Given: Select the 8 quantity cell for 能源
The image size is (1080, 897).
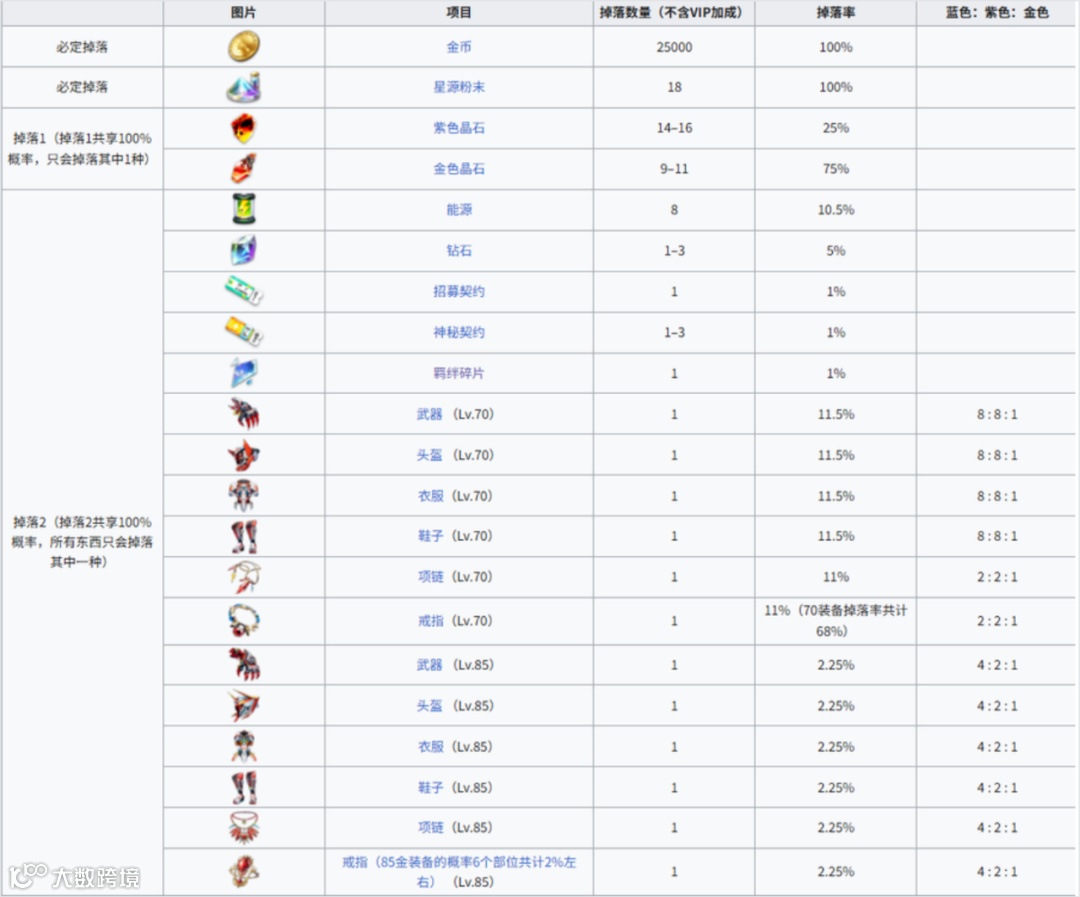Looking at the screenshot, I should tap(674, 209).
